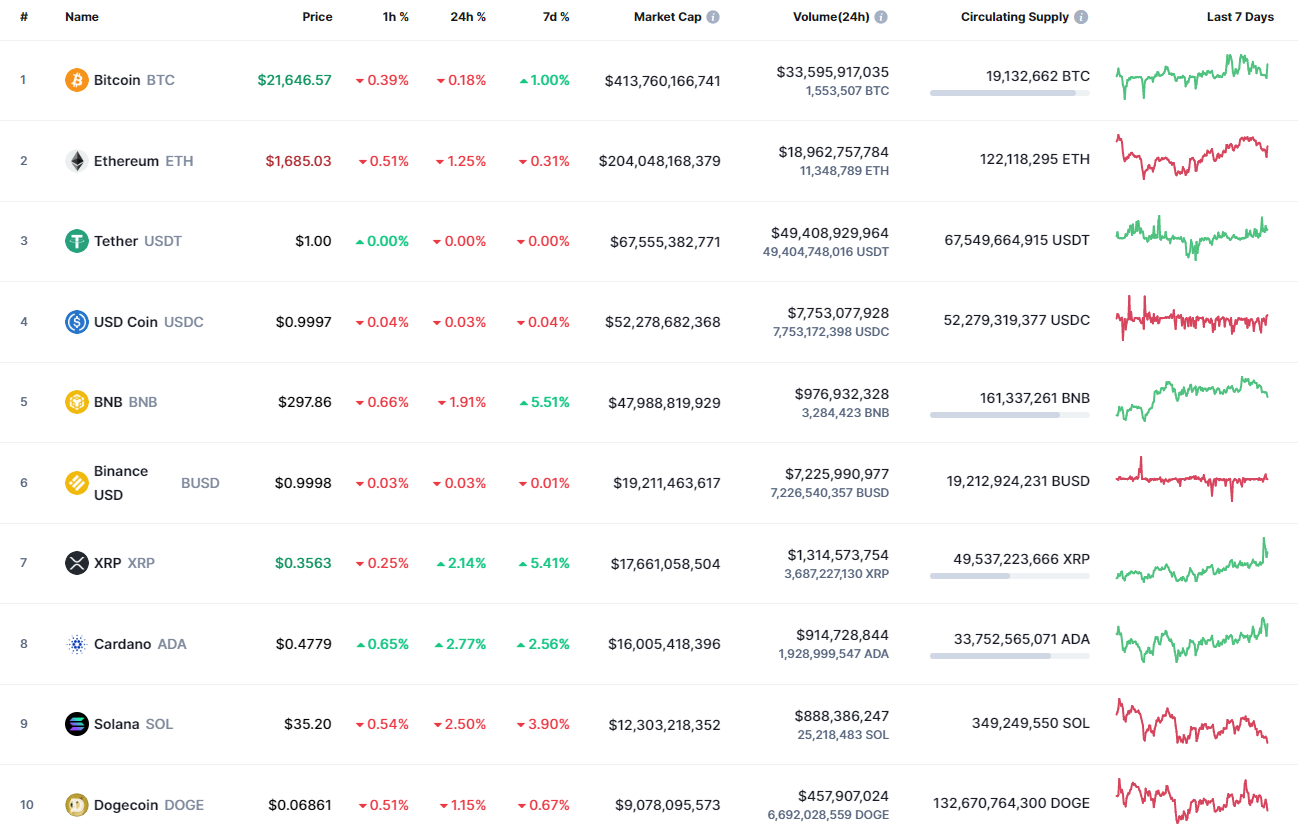This screenshot has width=1298, height=834.
Task: Click the Solana SOL logo icon
Action: point(76,724)
